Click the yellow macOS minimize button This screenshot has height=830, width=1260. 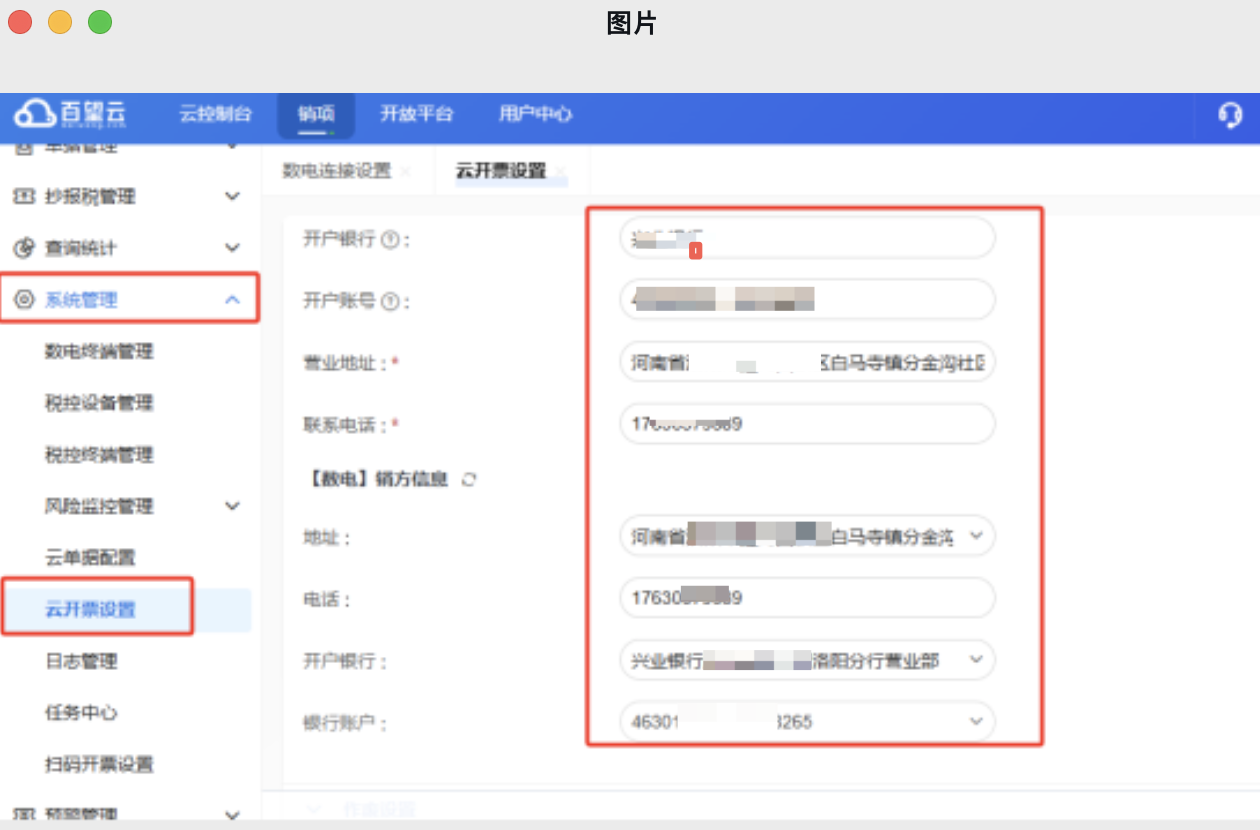click(x=60, y=21)
